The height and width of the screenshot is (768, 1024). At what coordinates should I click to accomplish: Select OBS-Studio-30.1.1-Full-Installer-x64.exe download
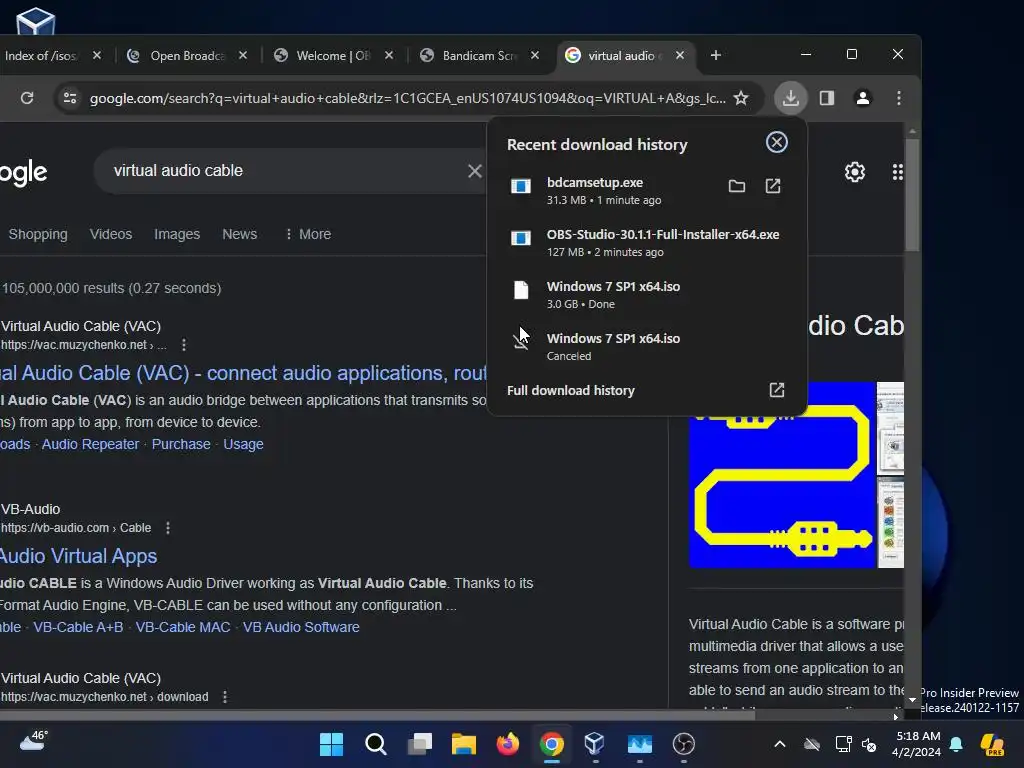pos(647,243)
